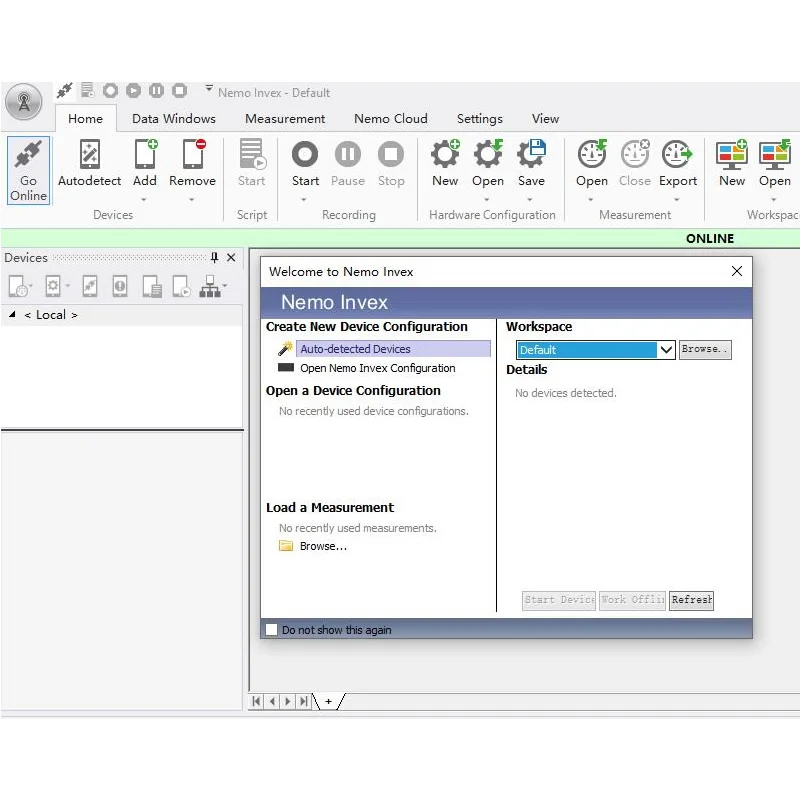The image size is (800, 800).
Task: Start recording from the Recording ribbon group
Action: (305, 163)
